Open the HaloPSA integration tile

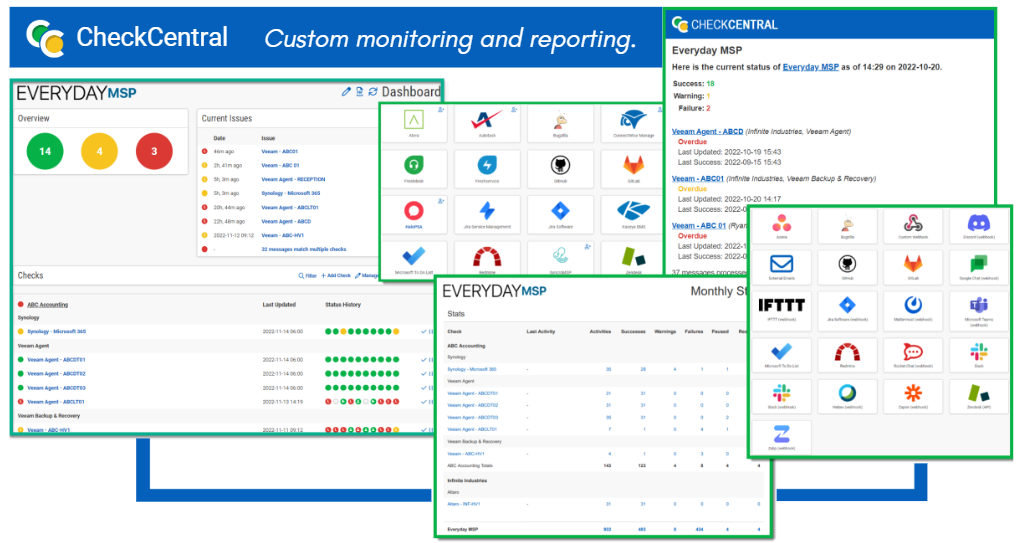[x=414, y=214]
